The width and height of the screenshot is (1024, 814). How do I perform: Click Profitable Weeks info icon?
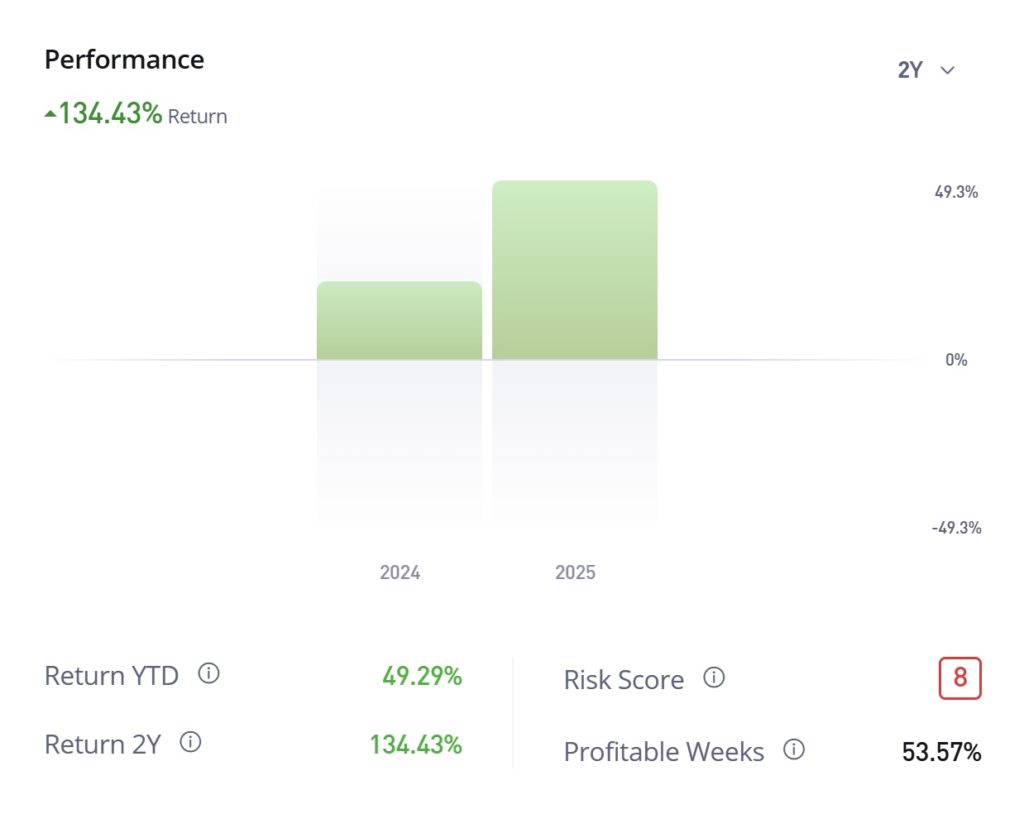(x=794, y=750)
